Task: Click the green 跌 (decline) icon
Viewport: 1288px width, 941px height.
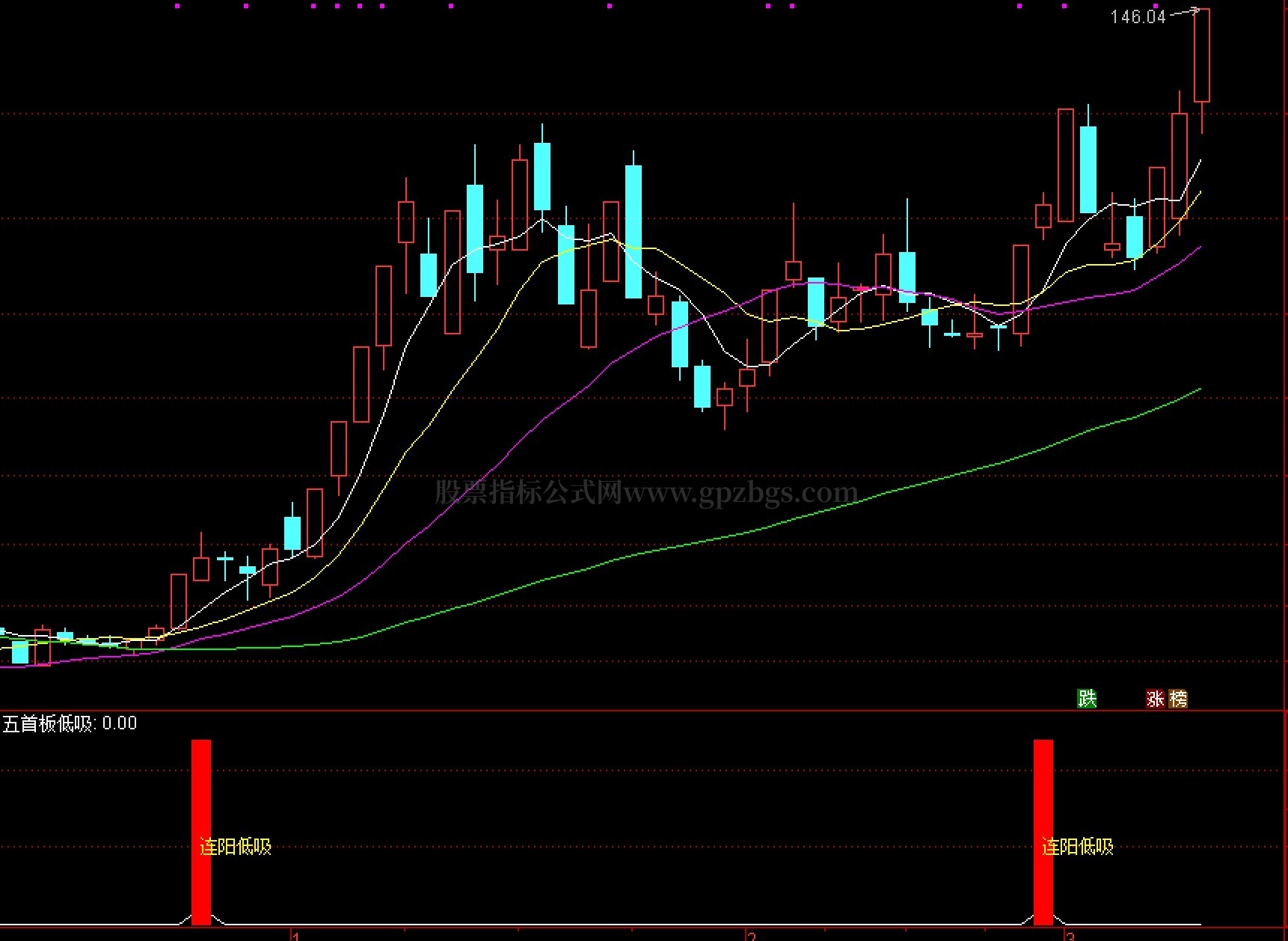Action: point(1086,699)
